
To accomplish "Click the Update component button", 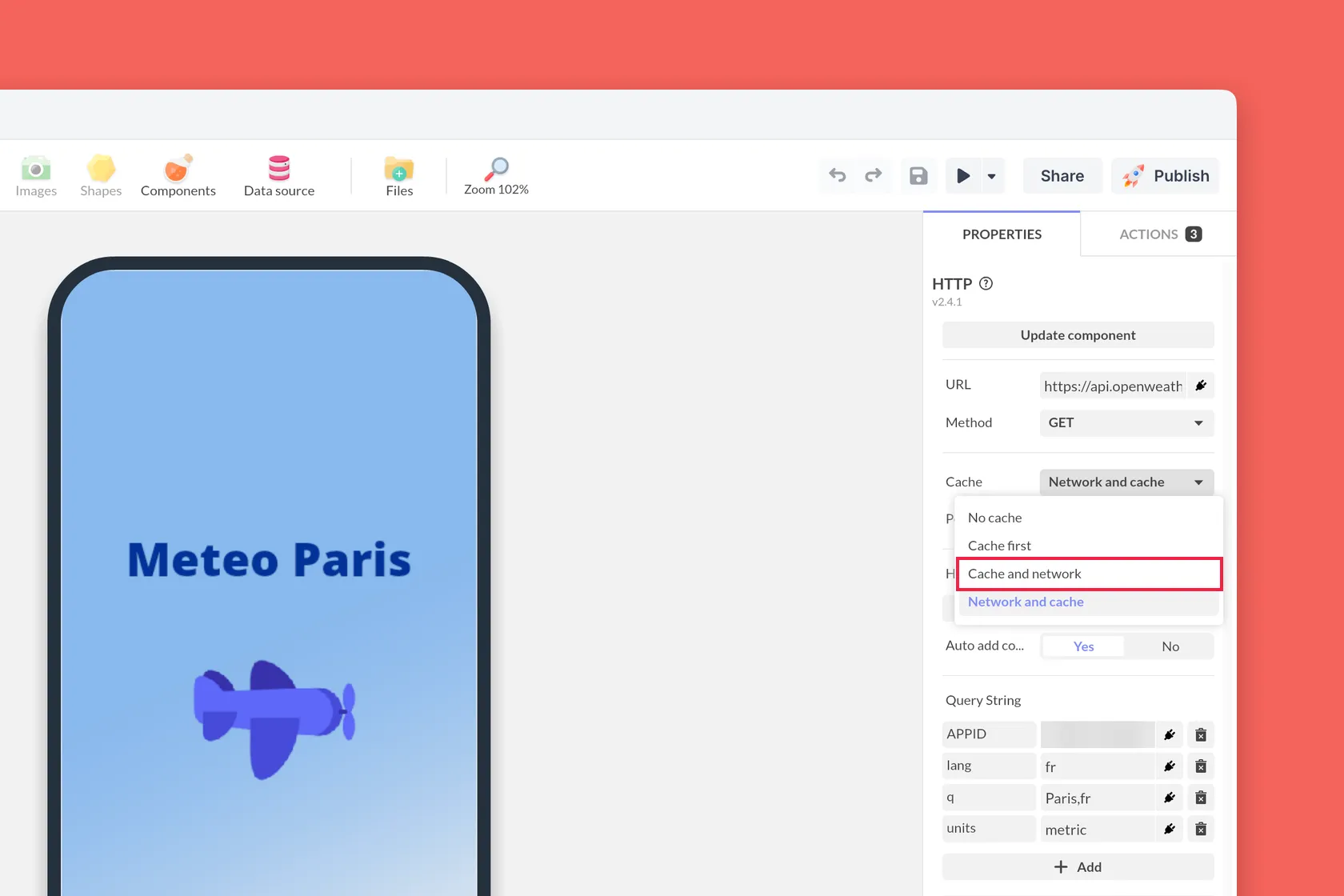I will pos(1078,335).
